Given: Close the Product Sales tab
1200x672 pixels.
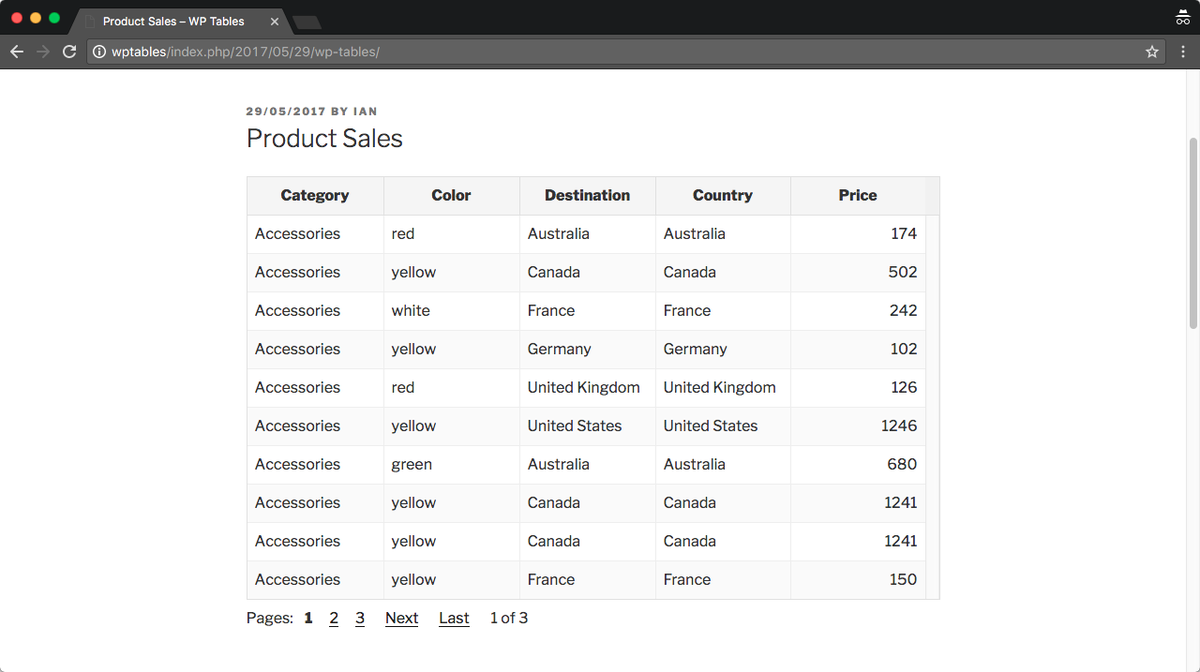Looking at the screenshot, I should coord(274,21).
